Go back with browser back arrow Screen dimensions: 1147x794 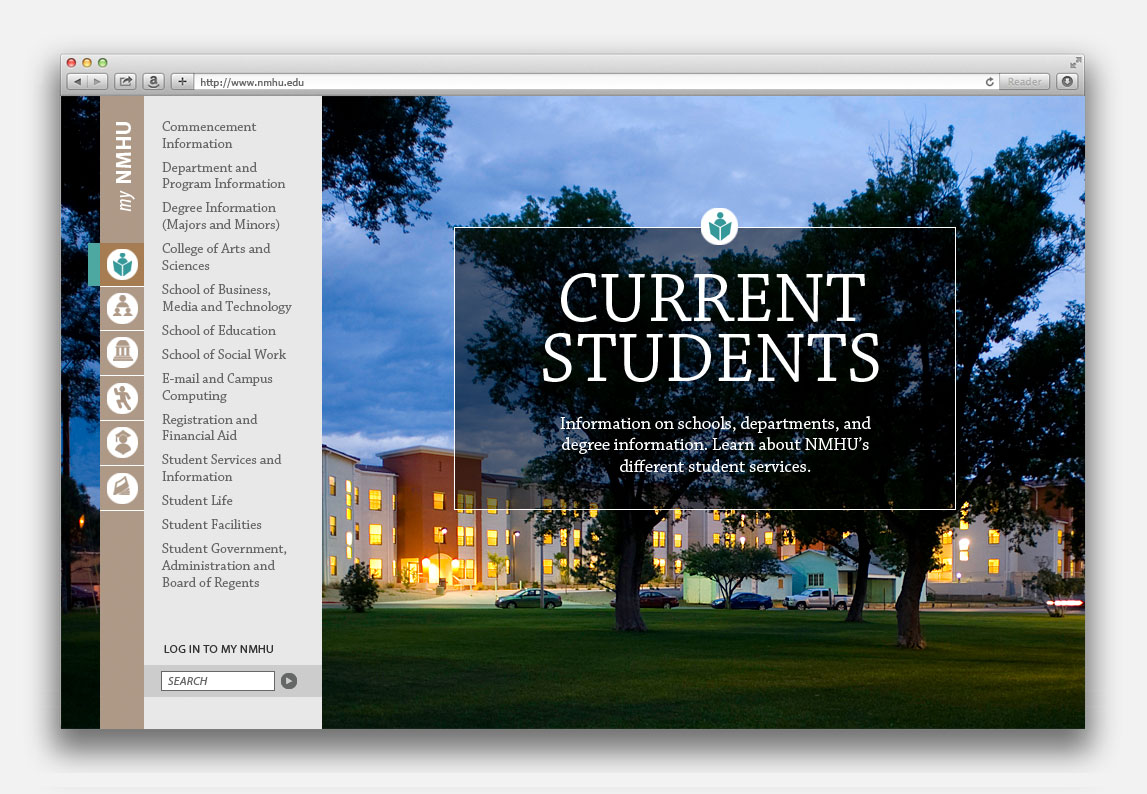tap(78, 81)
